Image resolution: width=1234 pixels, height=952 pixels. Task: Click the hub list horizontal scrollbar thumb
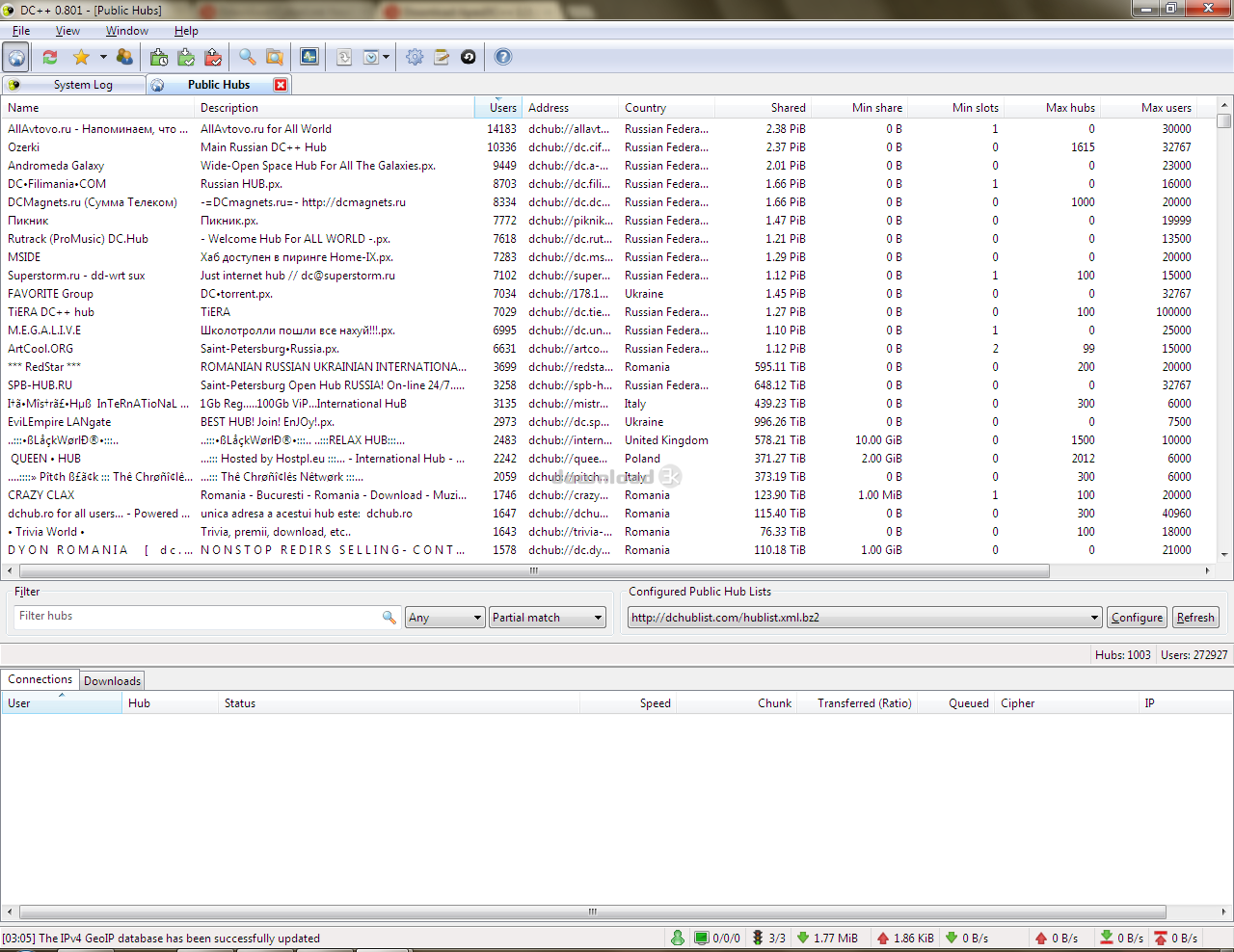pos(534,570)
